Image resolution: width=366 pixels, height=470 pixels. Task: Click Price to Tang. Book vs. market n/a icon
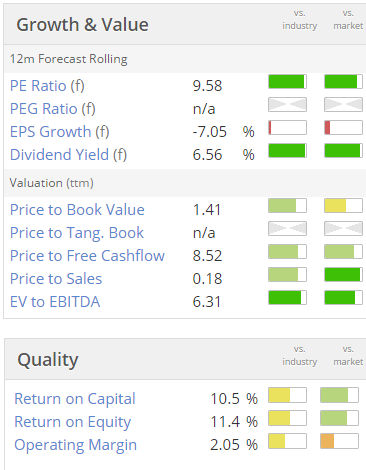(x=343, y=229)
